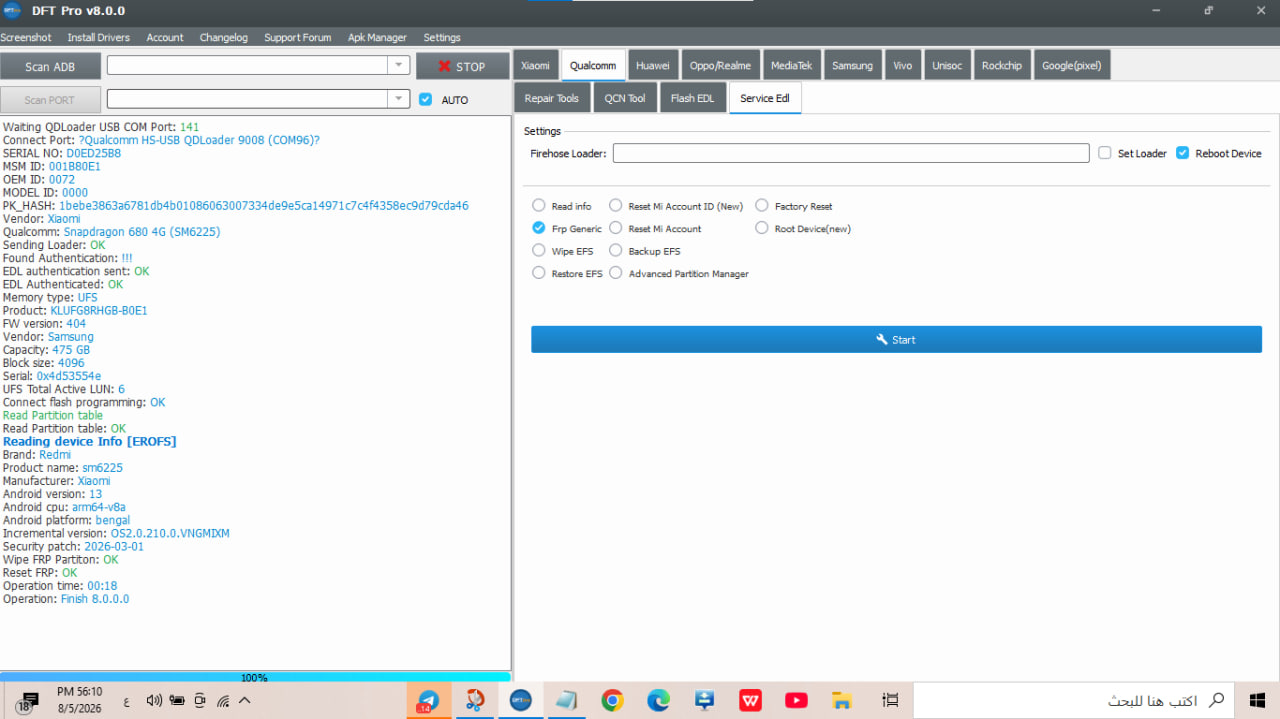The image size is (1280, 719).
Task: Toggle the AUTO checkbox
Action: [426, 99]
